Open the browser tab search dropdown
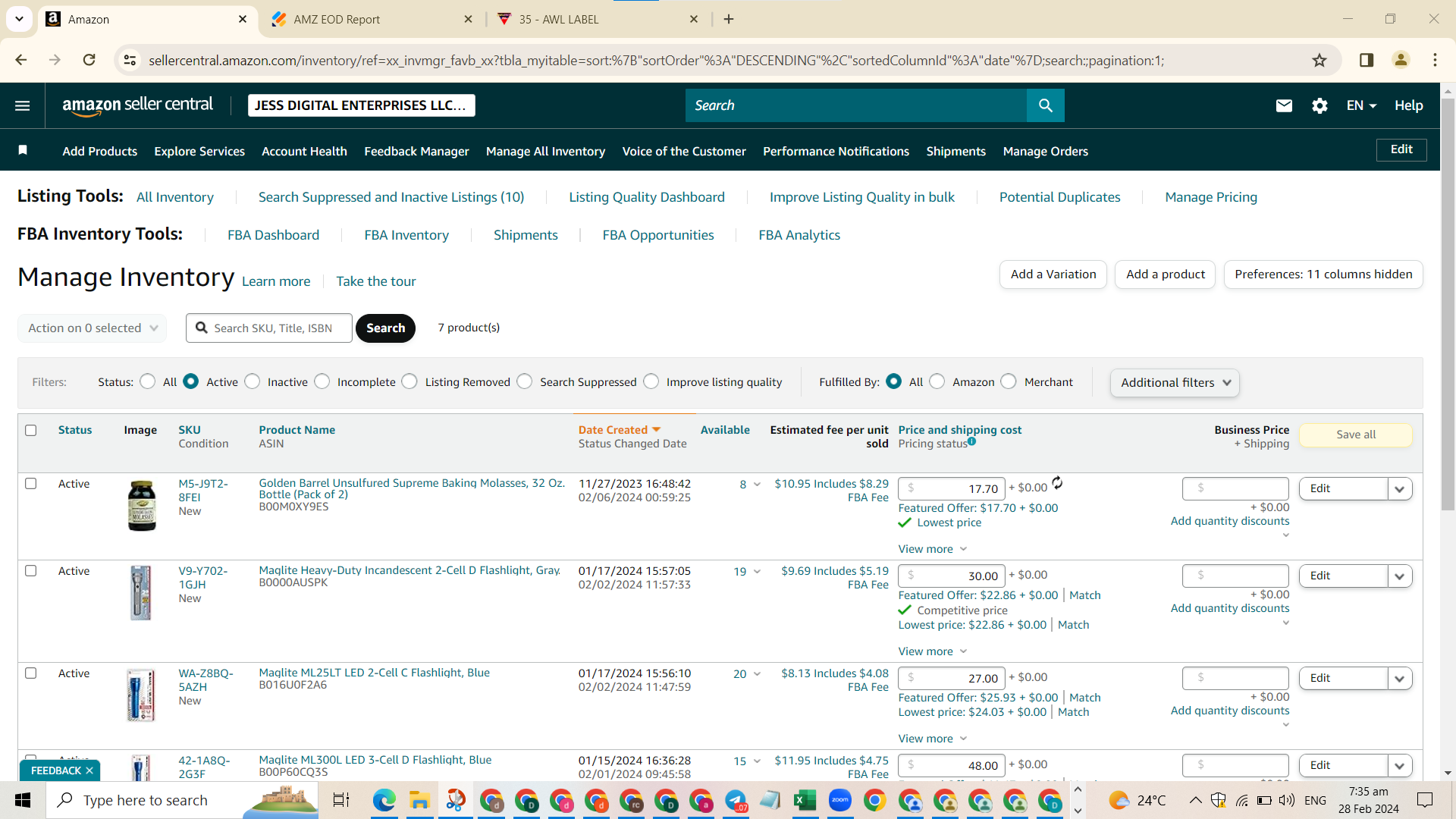This screenshot has height=819, width=1456. (19, 19)
